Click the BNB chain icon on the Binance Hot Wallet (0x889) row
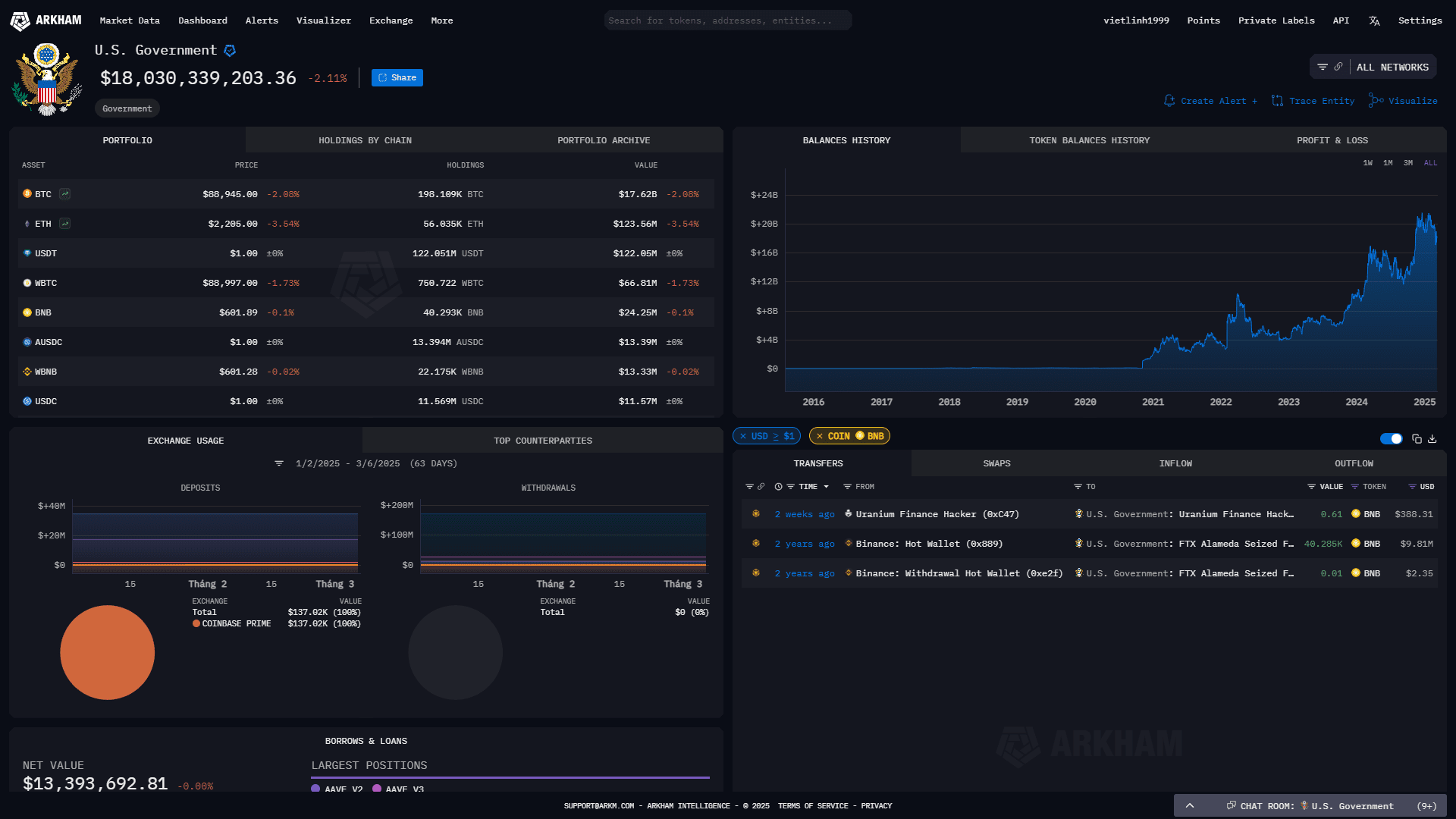Viewport: 1456px width, 819px height. [x=756, y=544]
